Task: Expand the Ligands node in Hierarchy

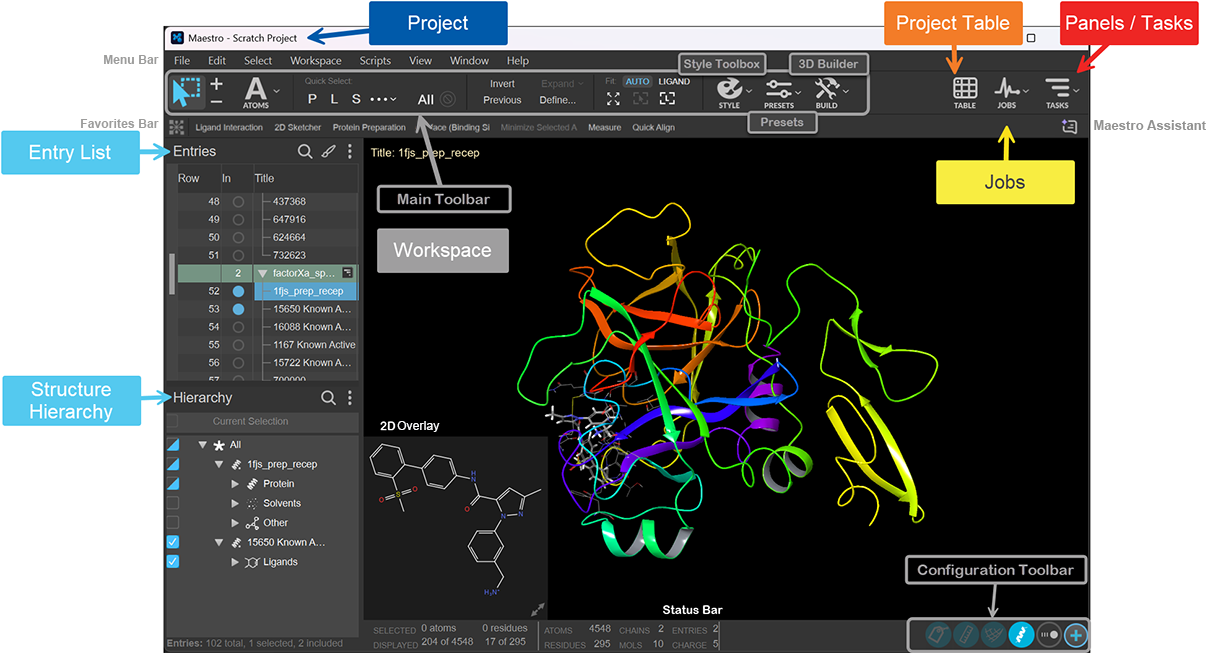Action: (236, 562)
